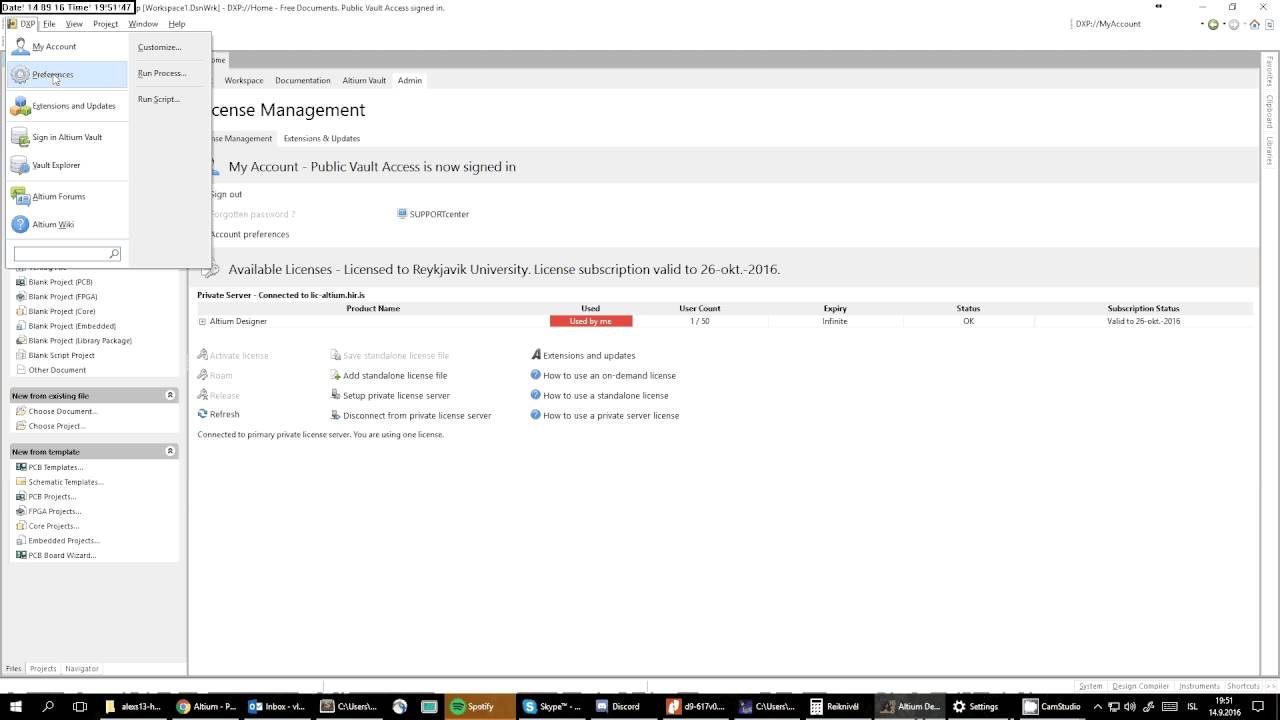Choose Customize... in the DXP menu
The height and width of the screenshot is (720, 1280).
pyautogui.click(x=160, y=47)
